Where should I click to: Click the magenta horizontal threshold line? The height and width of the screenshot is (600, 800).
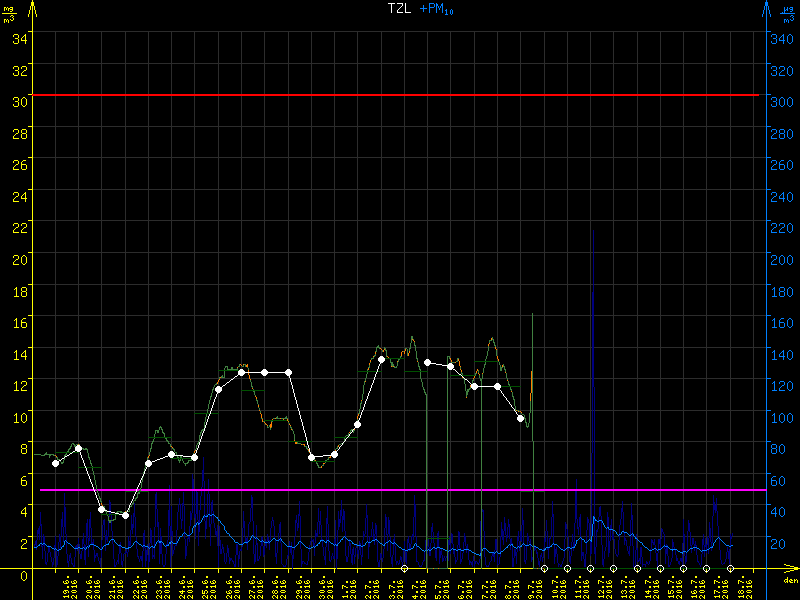coord(400,490)
